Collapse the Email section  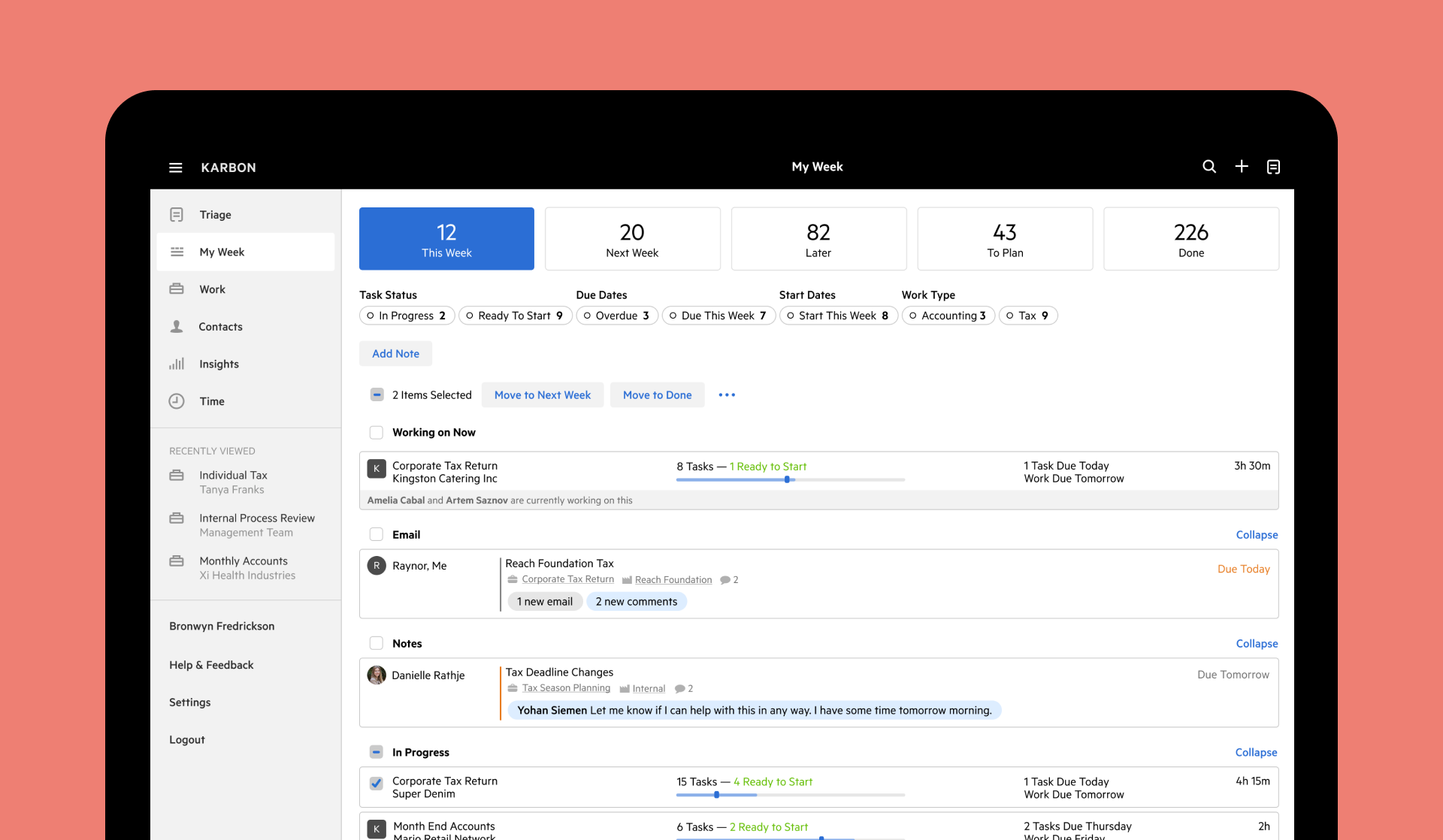(1256, 534)
